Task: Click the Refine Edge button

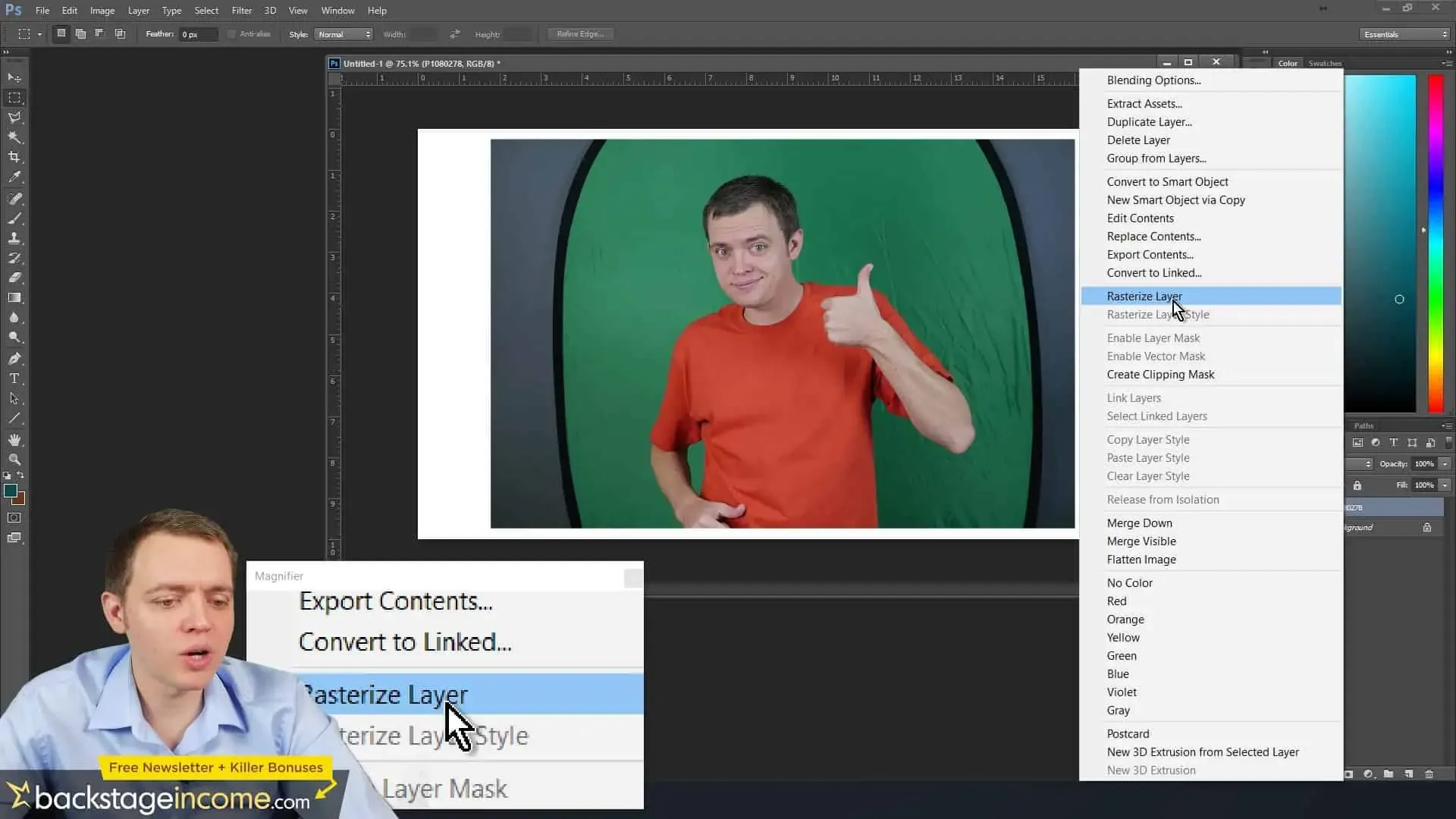Action: click(580, 33)
